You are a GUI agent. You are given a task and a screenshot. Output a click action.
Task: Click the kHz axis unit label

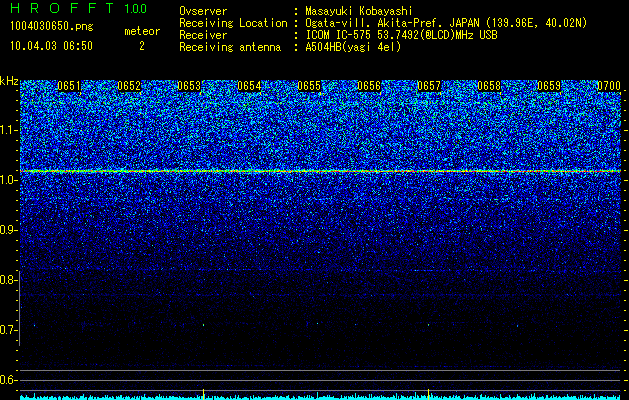(9, 81)
